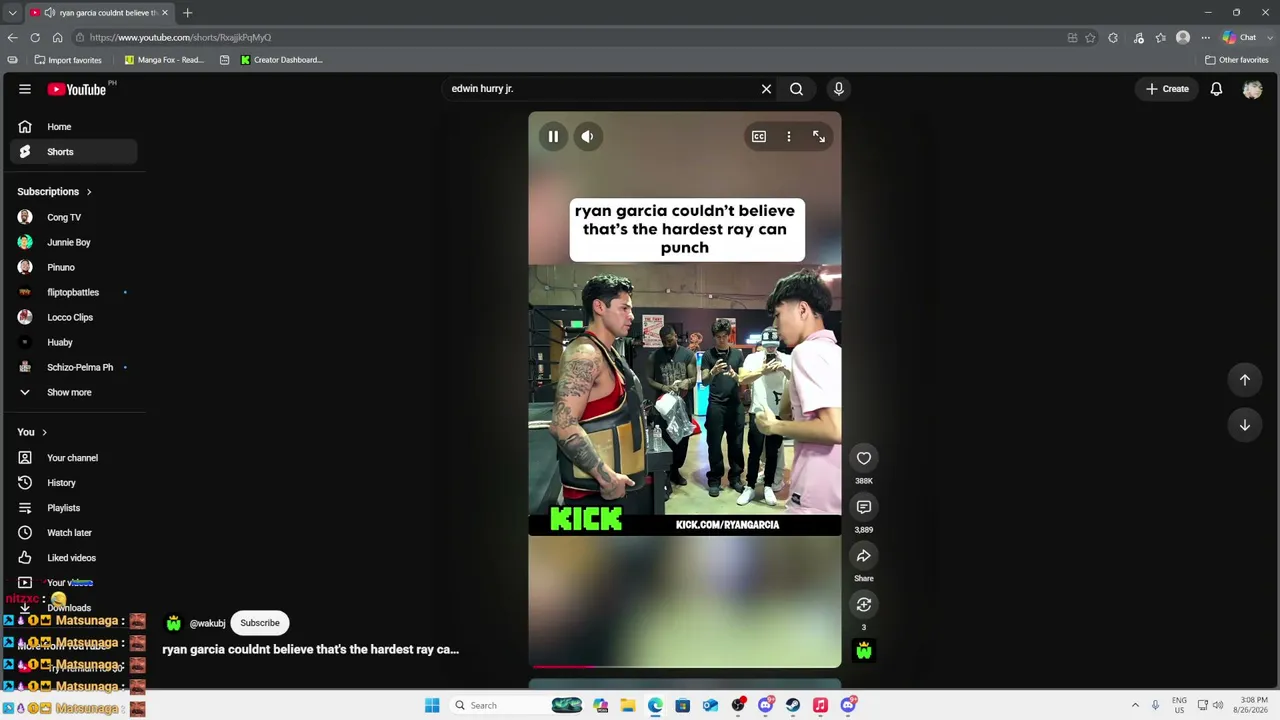Subscribe to the @wakubj channel

(260, 623)
